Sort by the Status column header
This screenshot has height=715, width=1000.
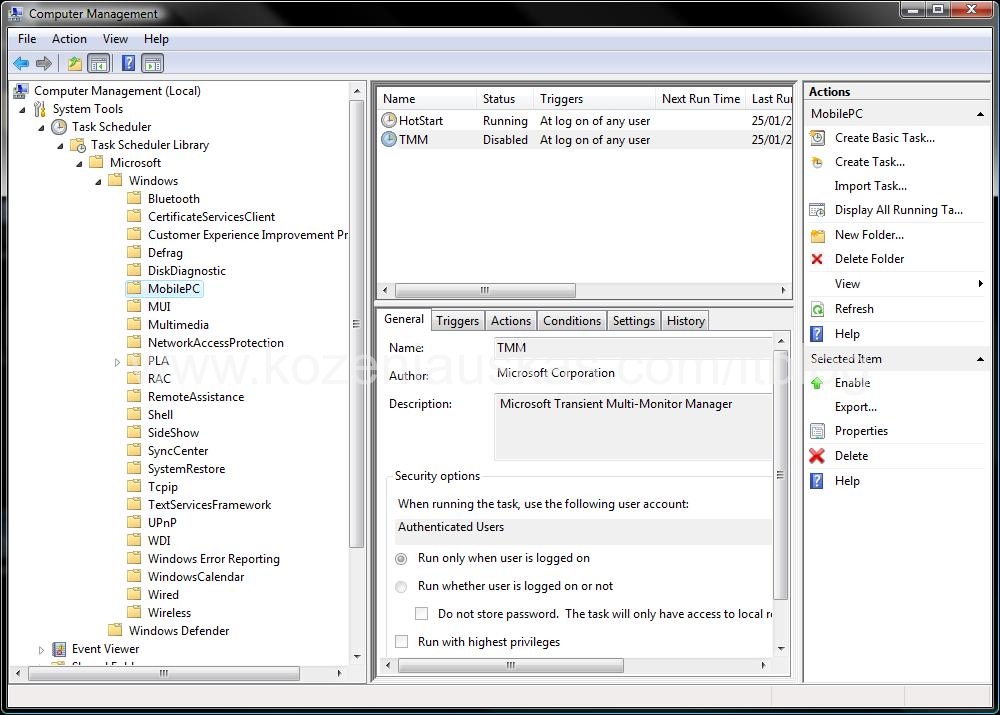tap(504, 99)
